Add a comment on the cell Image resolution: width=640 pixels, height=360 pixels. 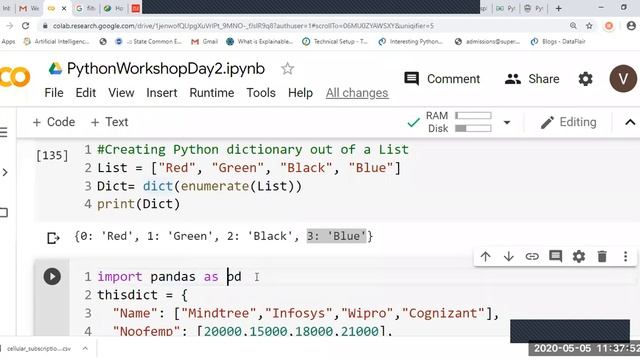point(556,256)
